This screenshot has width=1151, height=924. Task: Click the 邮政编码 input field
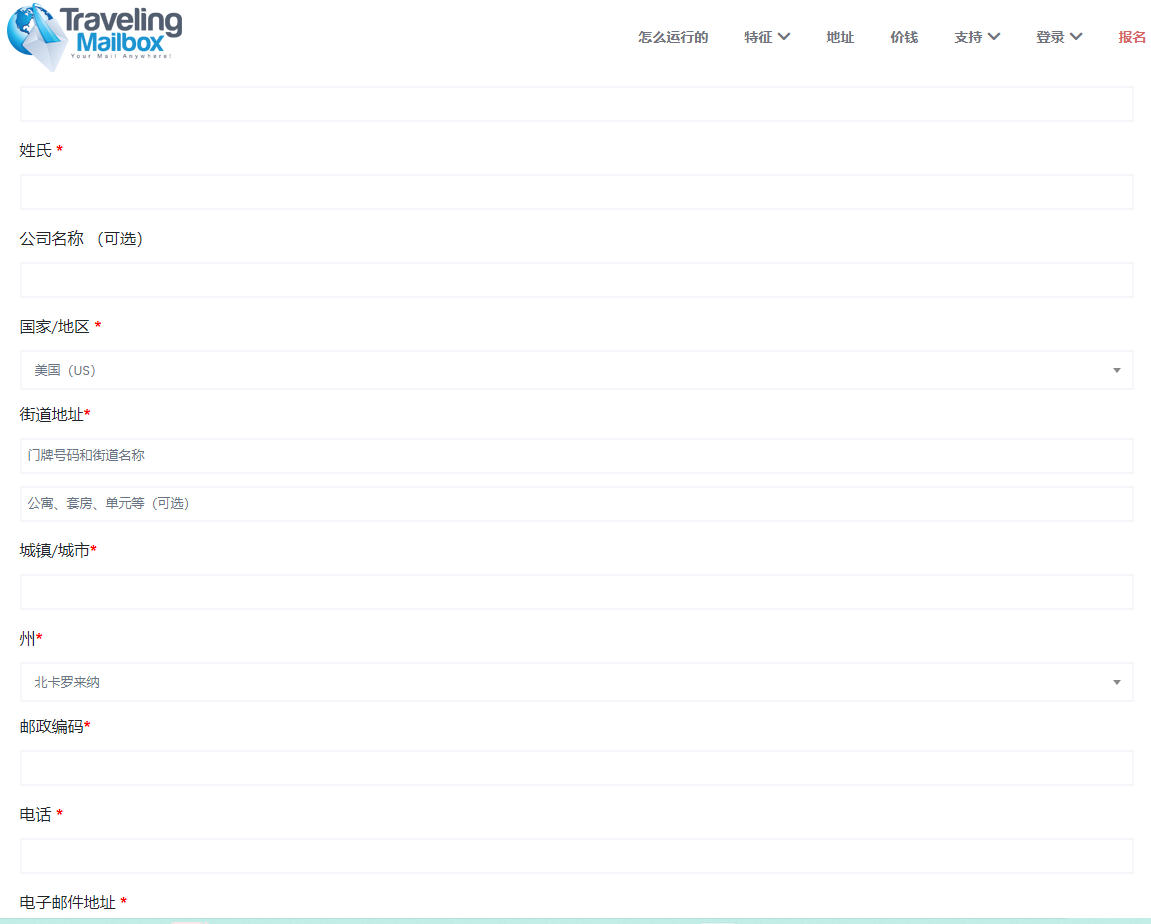pos(576,768)
